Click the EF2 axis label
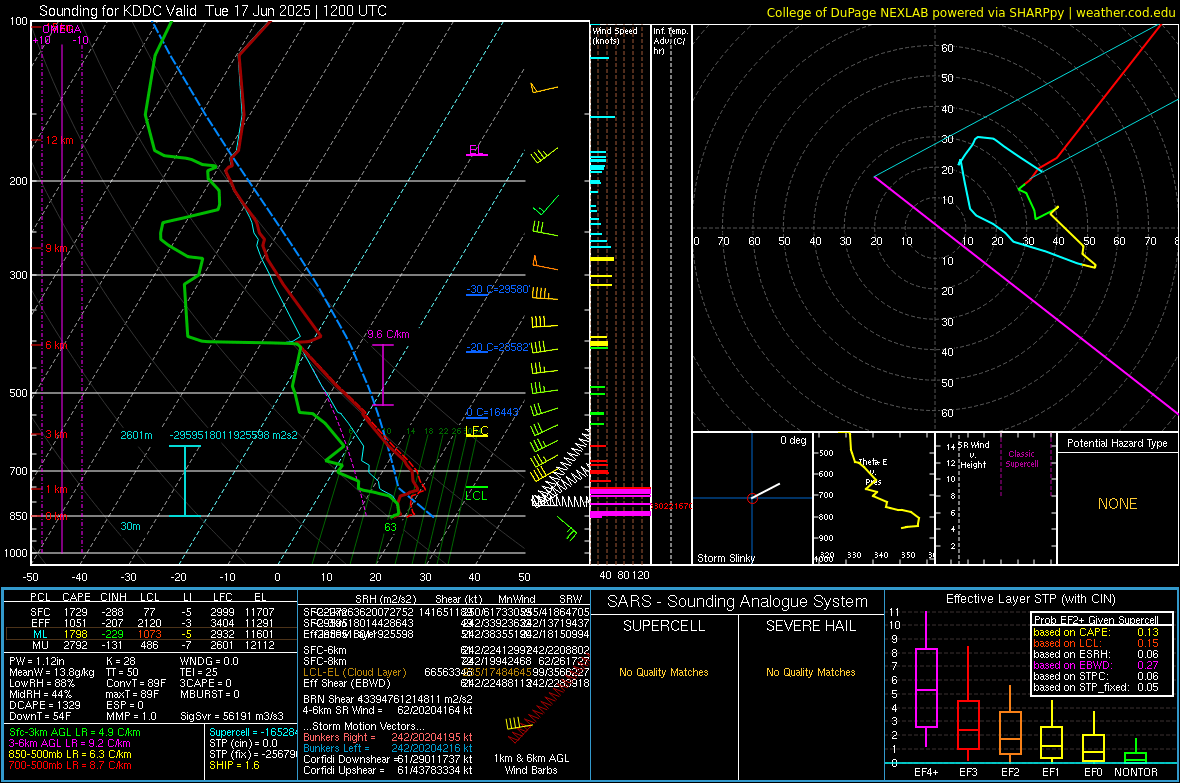The width and height of the screenshot is (1180, 783). pyautogui.click(x=1009, y=772)
